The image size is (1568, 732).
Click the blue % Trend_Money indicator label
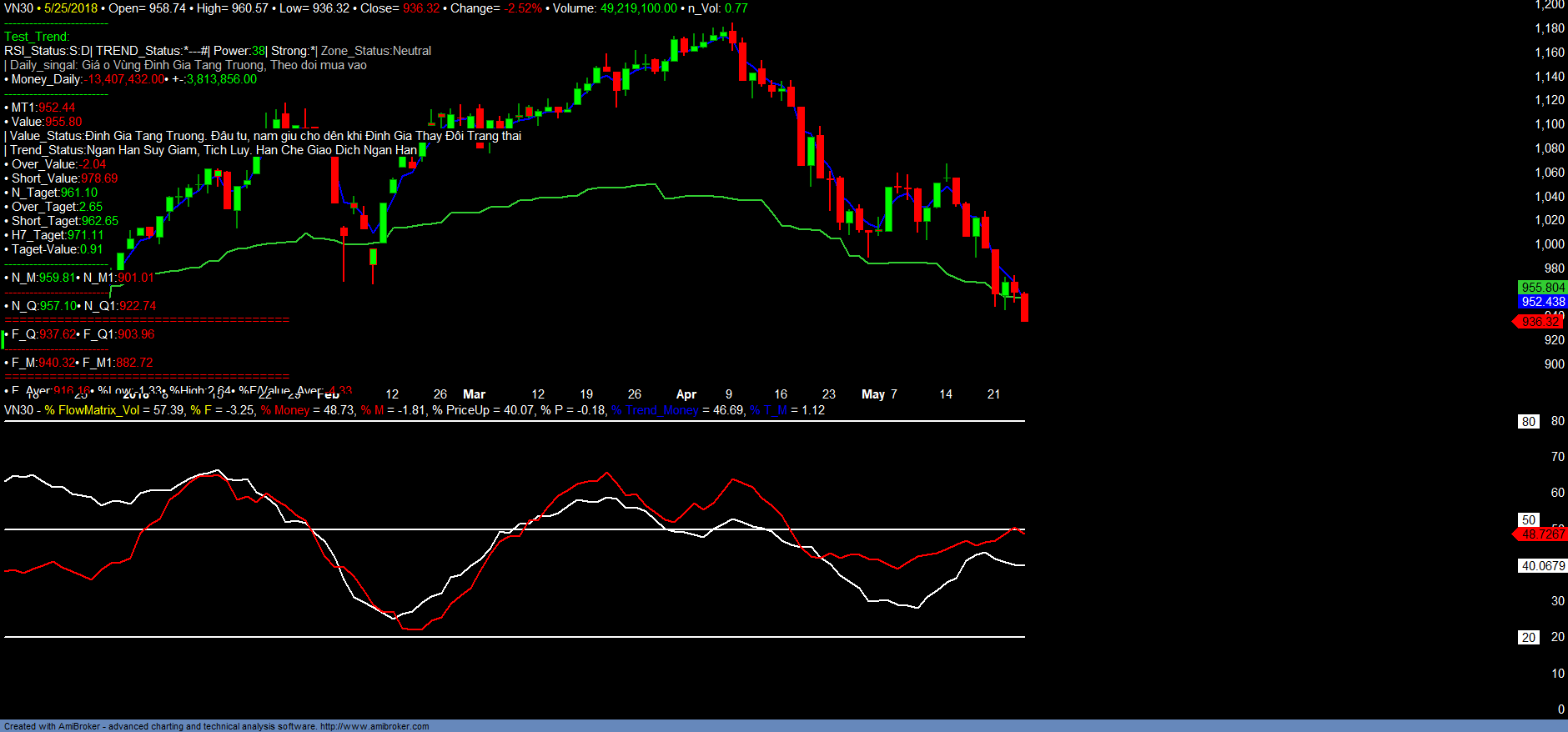[x=655, y=410]
